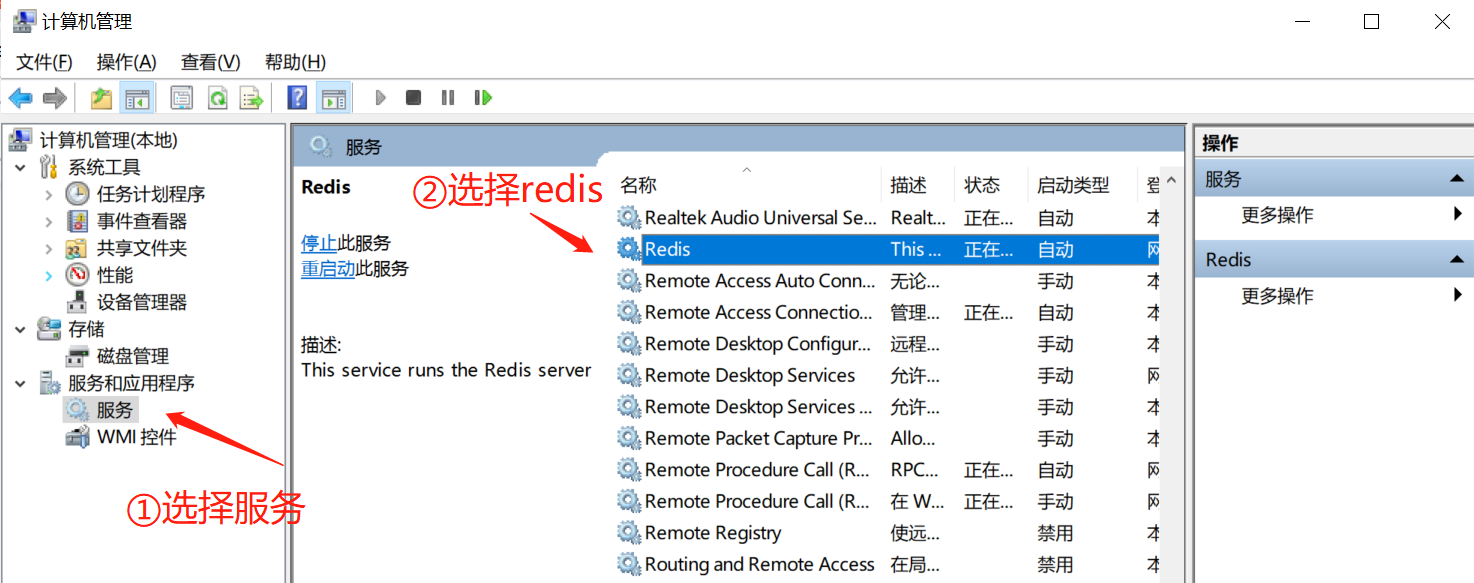Viewport: 1474px width, 583px height.
Task: Start the service with the play icon
Action: [x=380, y=97]
